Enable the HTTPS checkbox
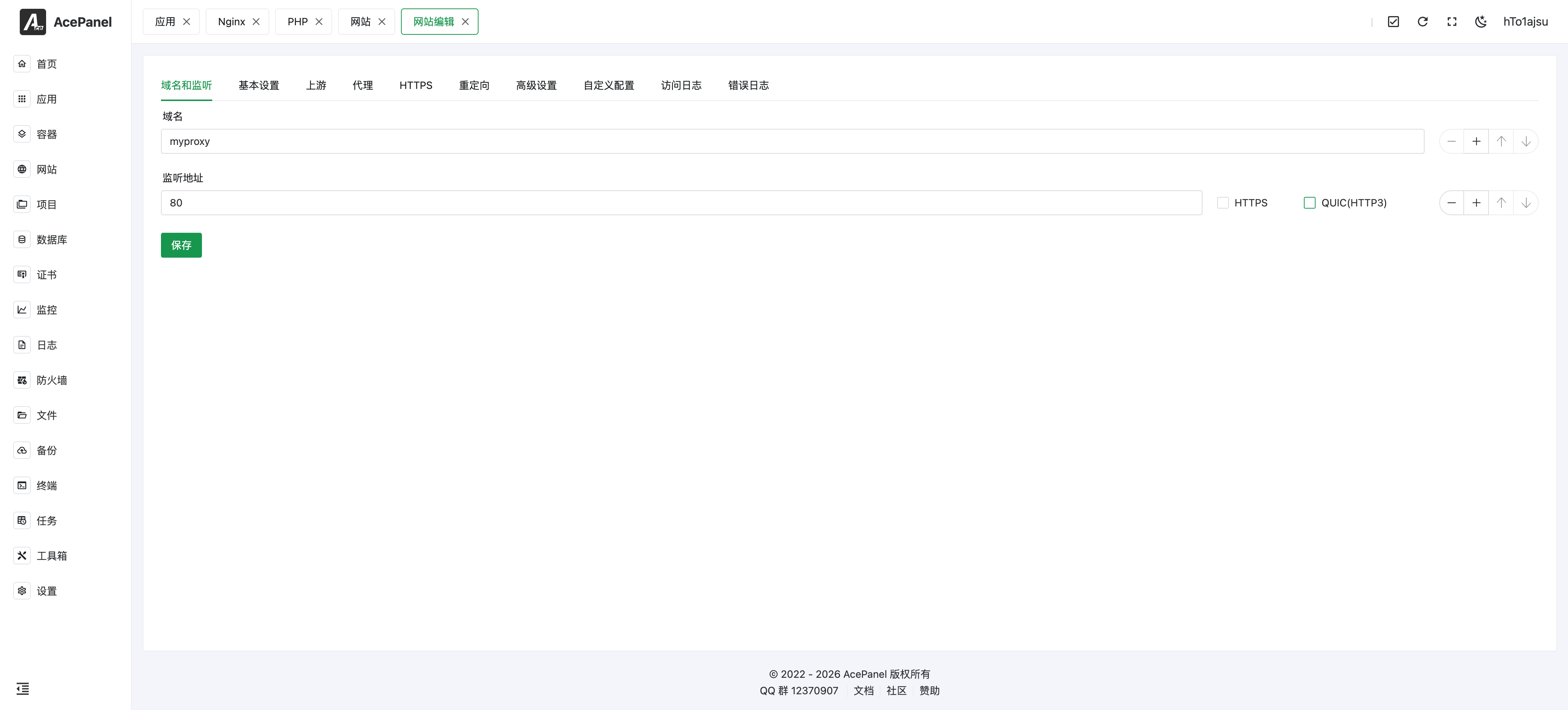The width and height of the screenshot is (1568, 710). click(x=1223, y=202)
